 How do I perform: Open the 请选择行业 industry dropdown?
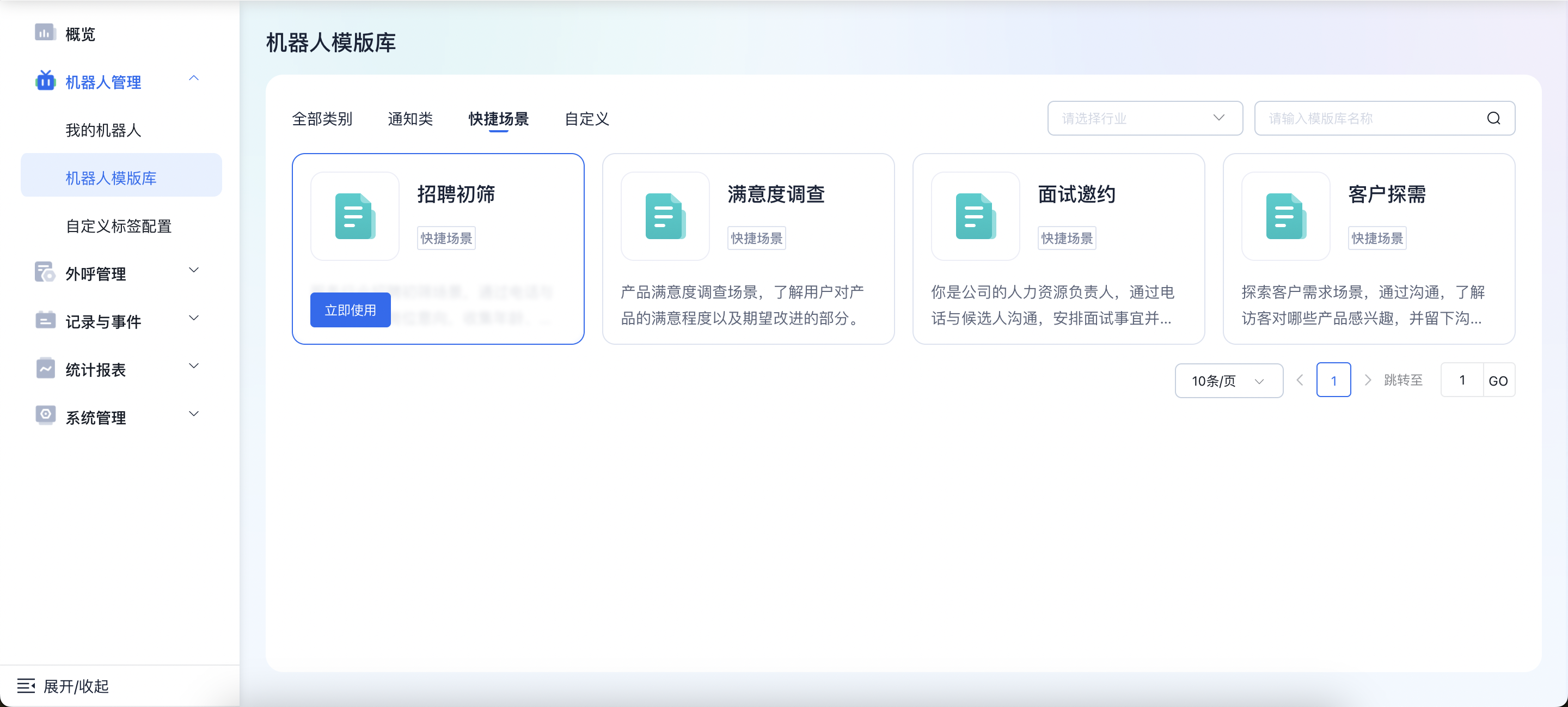1145,118
